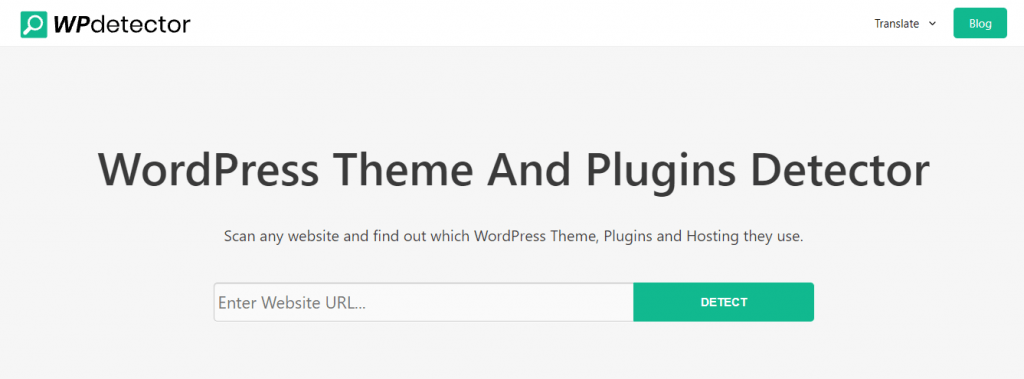
Task: Click 'WordPress Theme' in the subtitle sentence
Action: (x=536, y=237)
